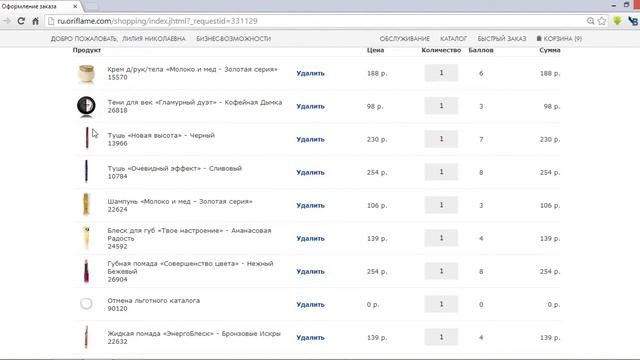Delete eye shadow 'Гламурный дуэт' item
This screenshot has width=640, height=360.
coord(310,107)
